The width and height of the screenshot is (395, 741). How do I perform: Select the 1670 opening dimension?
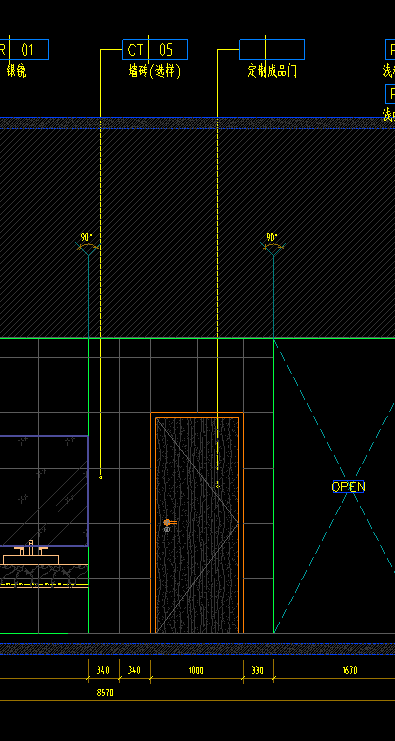point(349,670)
